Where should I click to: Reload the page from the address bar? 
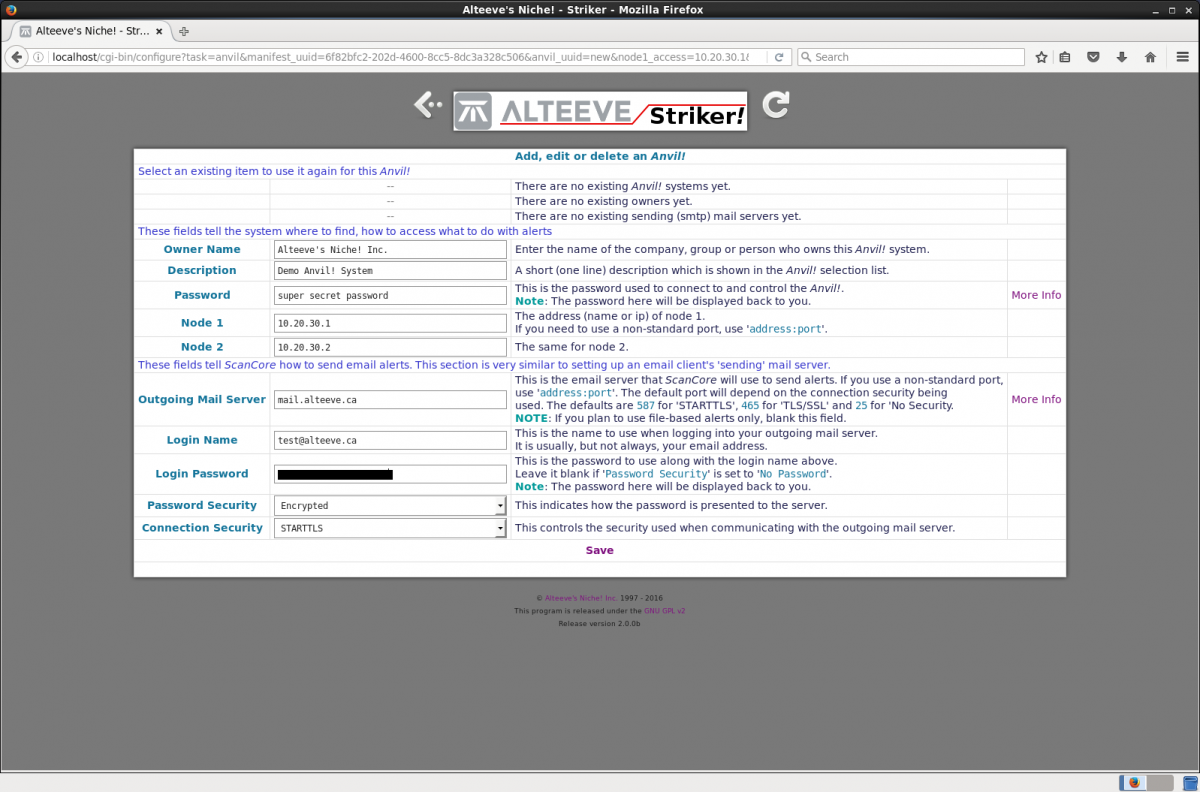(x=779, y=57)
